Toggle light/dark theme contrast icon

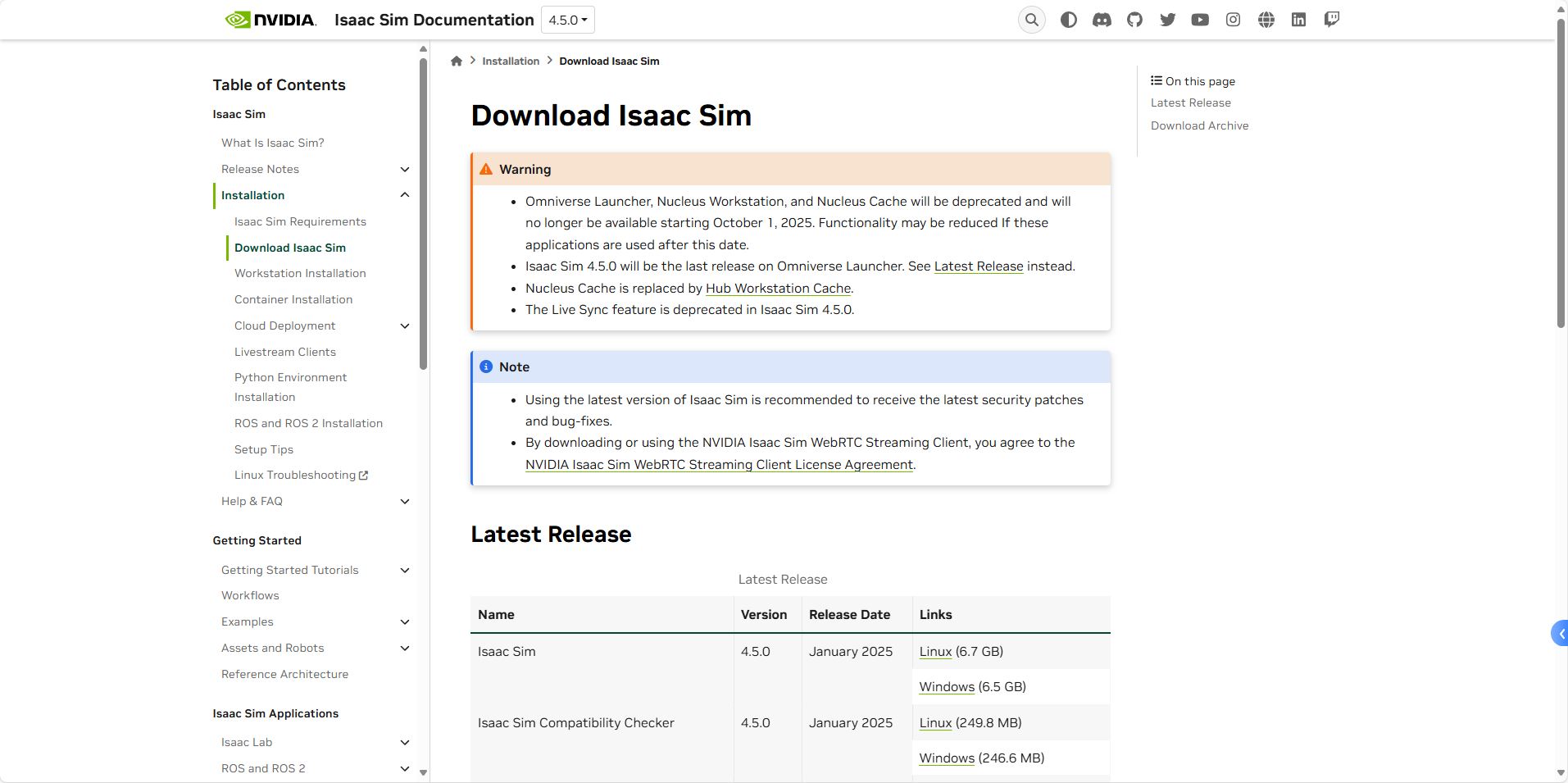tap(1068, 19)
